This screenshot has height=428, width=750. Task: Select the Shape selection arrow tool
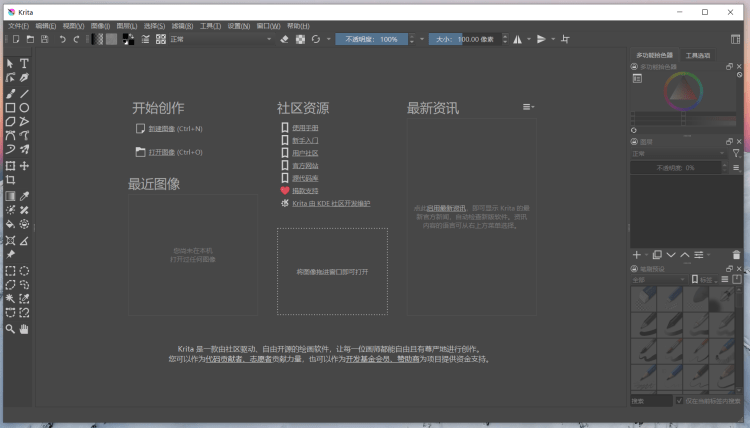pyautogui.click(x=10, y=64)
